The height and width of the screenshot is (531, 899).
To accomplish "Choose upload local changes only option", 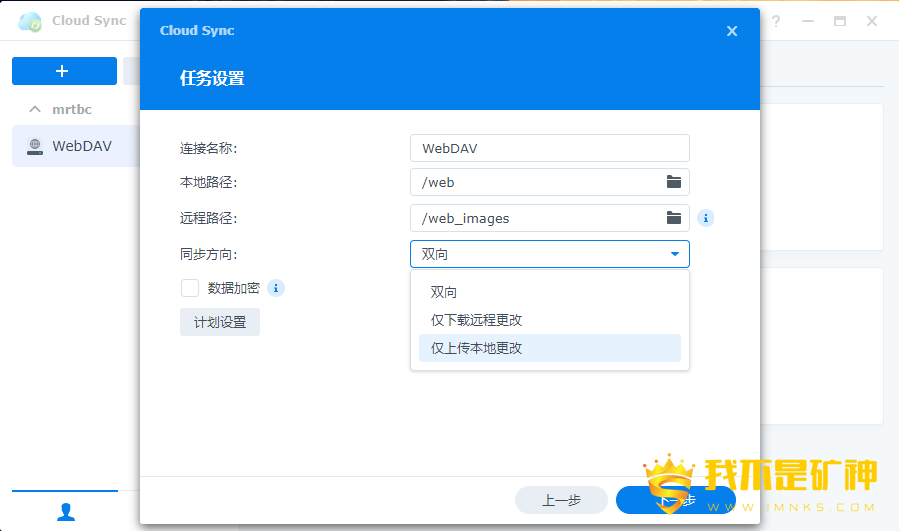I will coord(550,348).
